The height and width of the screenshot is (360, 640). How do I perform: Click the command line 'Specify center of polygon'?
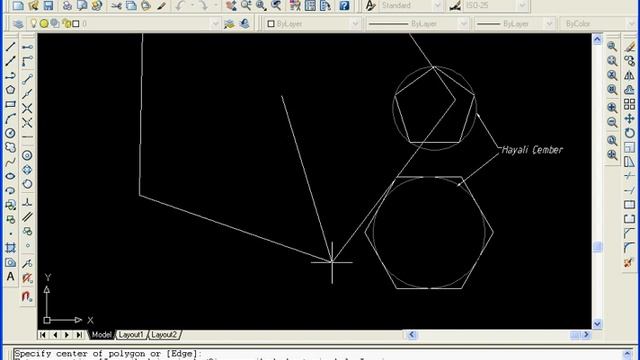[x=108, y=353]
